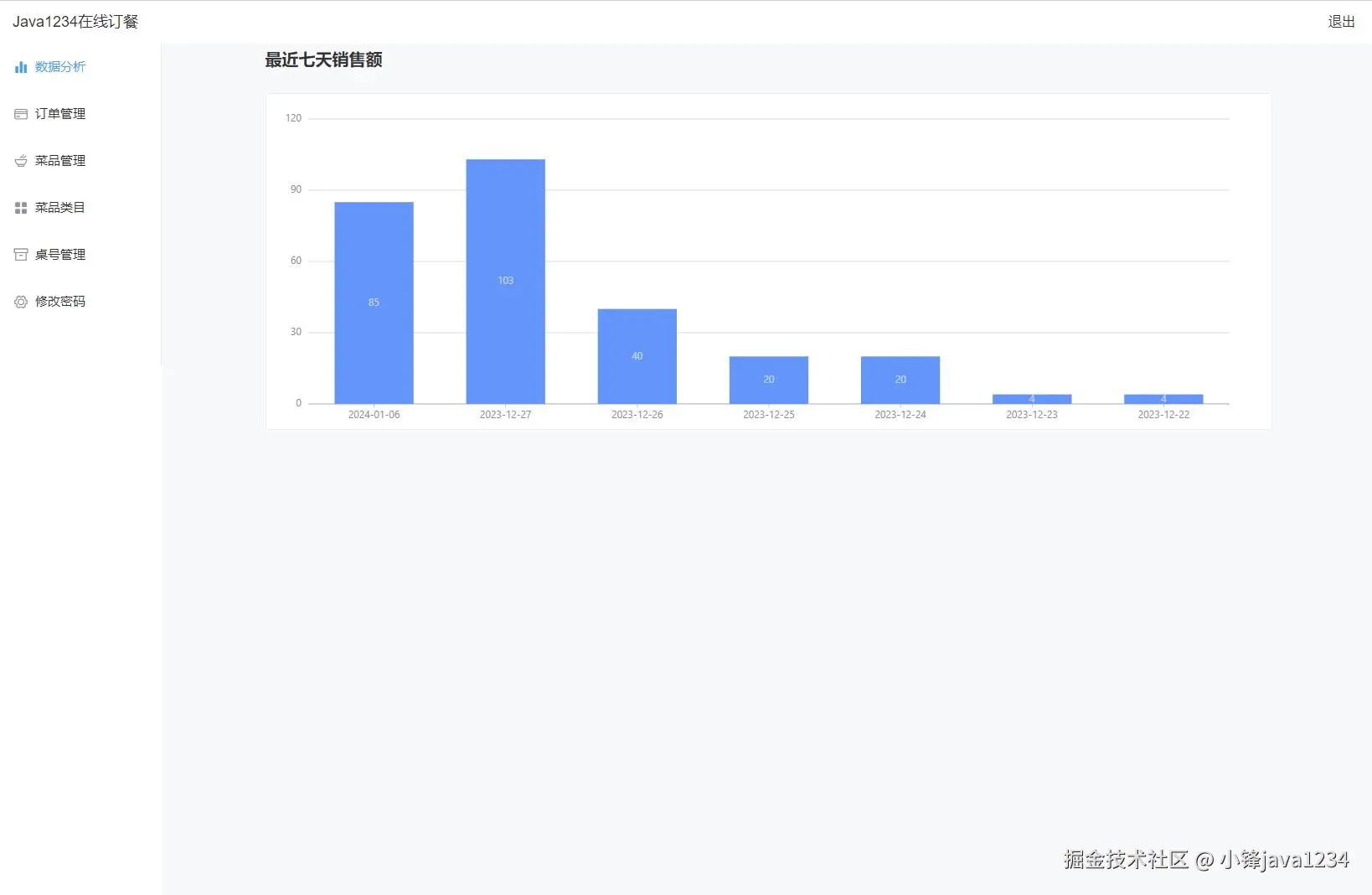Click the 修改密码 gear icon
The height and width of the screenshot is (895, 1372).
21,302
